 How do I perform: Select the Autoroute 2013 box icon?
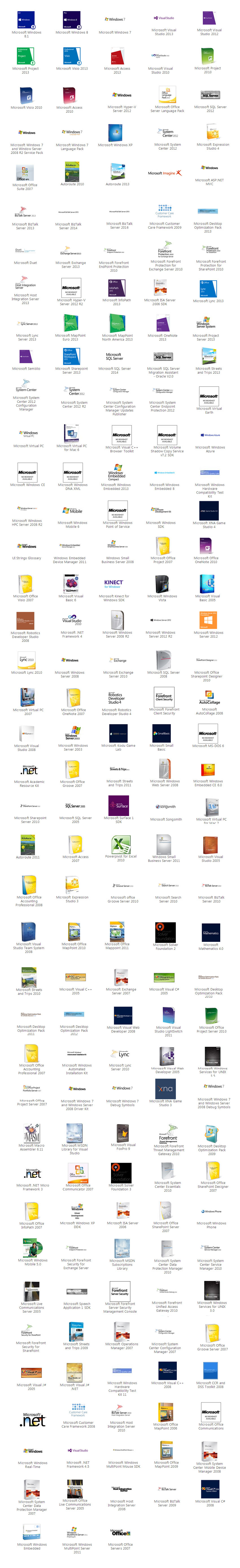click(117, 172)
